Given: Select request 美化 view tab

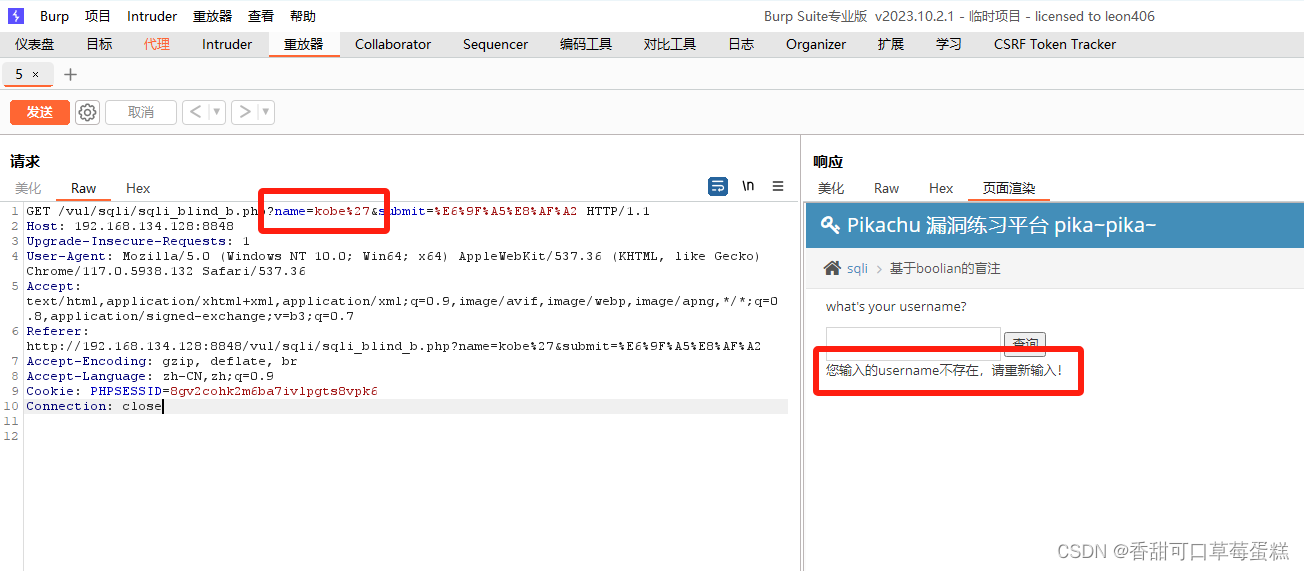Looking at the screenshot, I should click(28, 188).
